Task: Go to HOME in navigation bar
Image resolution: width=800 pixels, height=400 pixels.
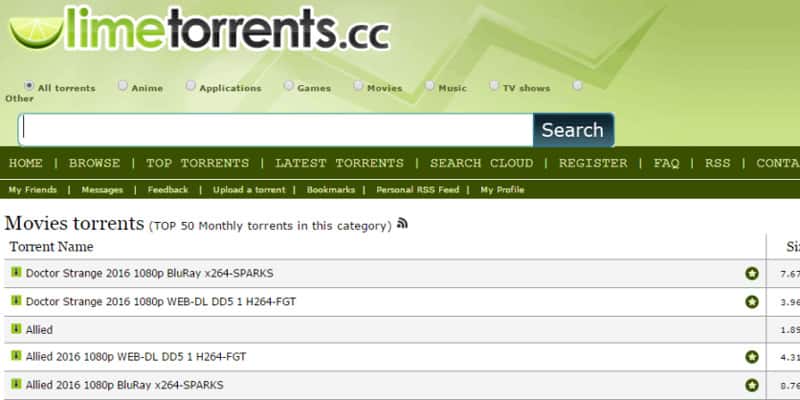Action: coord(26,163)
